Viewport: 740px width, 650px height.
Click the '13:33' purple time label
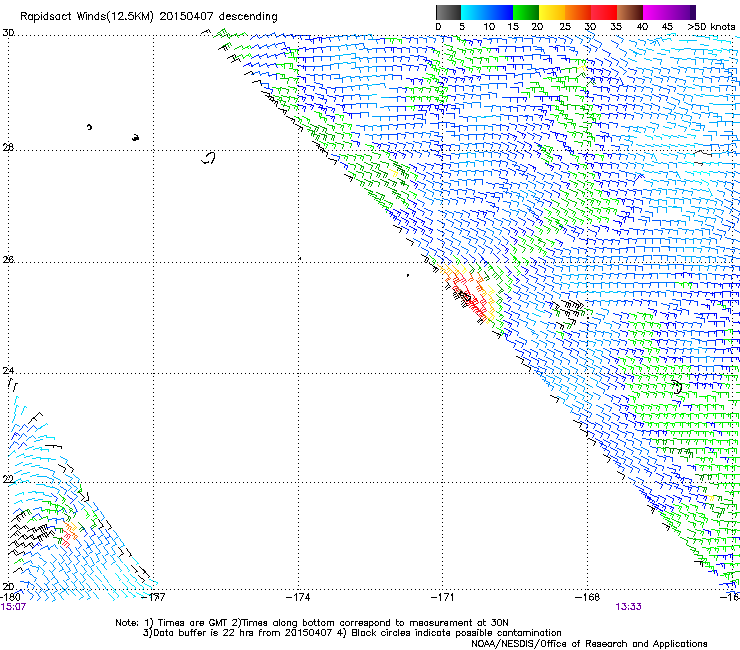628,607
